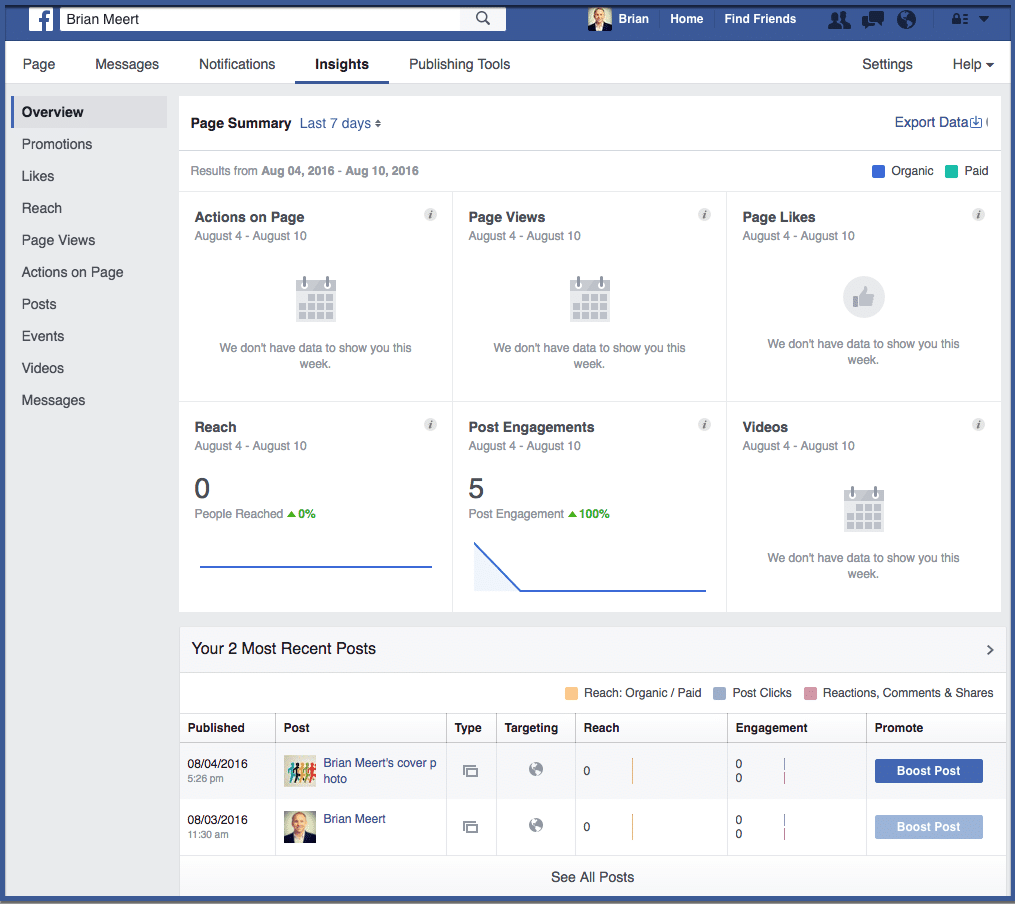Open Posts in the sidebar

39,304
